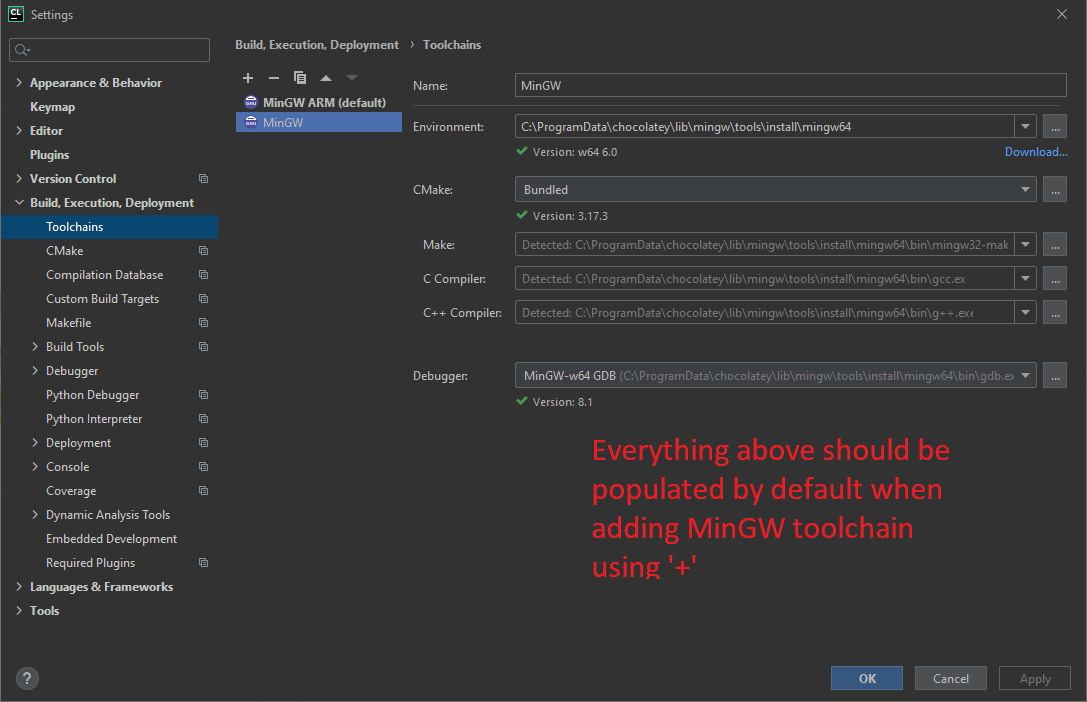Screen dimensions: 1087x702
Task: Click project-level icon next to Python Debugger
Action: point(204,395)
